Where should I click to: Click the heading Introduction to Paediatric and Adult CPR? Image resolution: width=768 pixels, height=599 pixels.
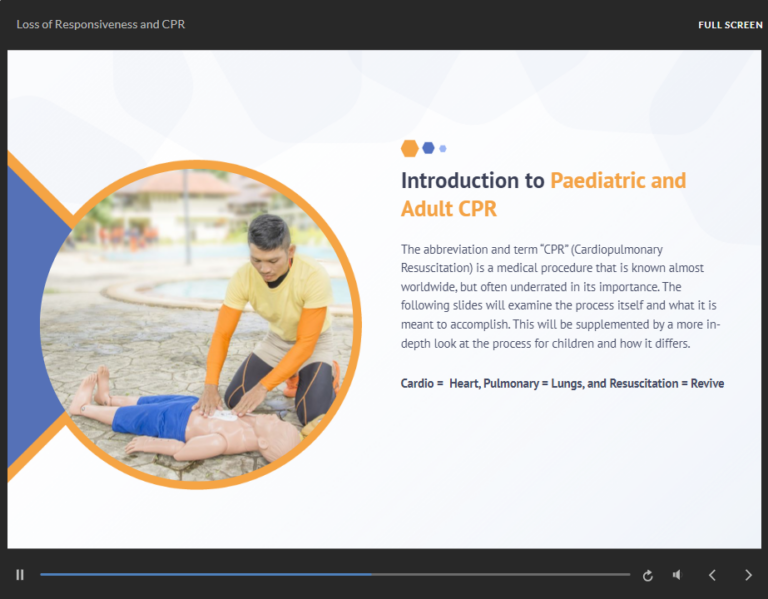543,194
